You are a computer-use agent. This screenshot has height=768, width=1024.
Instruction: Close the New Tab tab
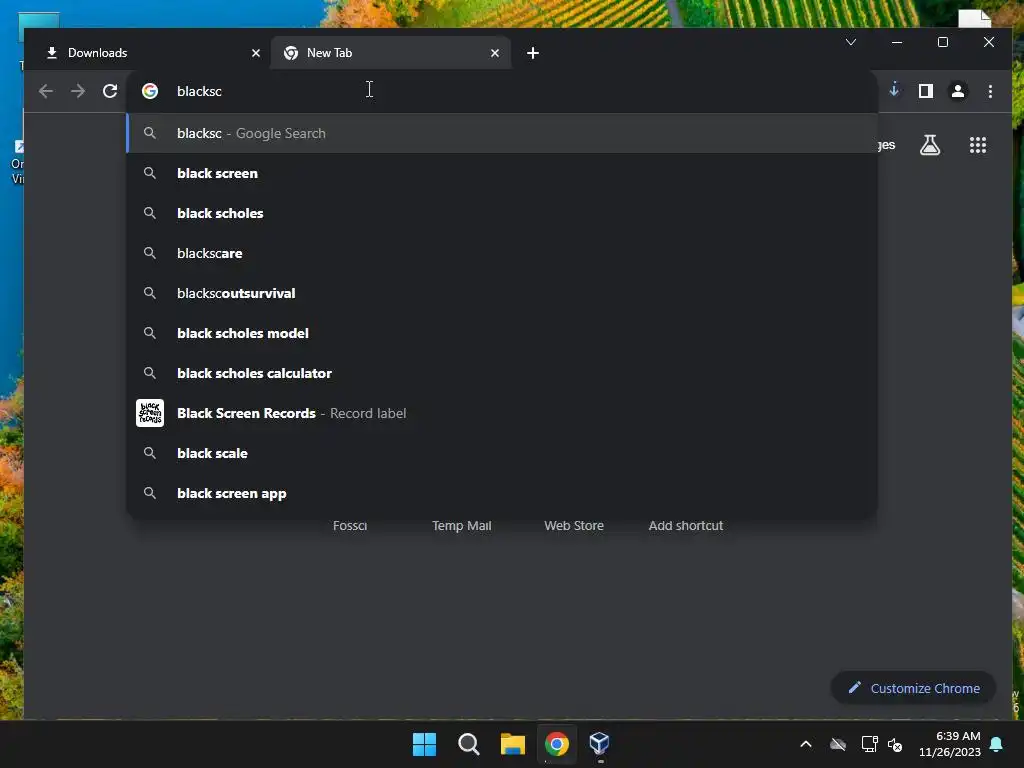coord(495,53)
